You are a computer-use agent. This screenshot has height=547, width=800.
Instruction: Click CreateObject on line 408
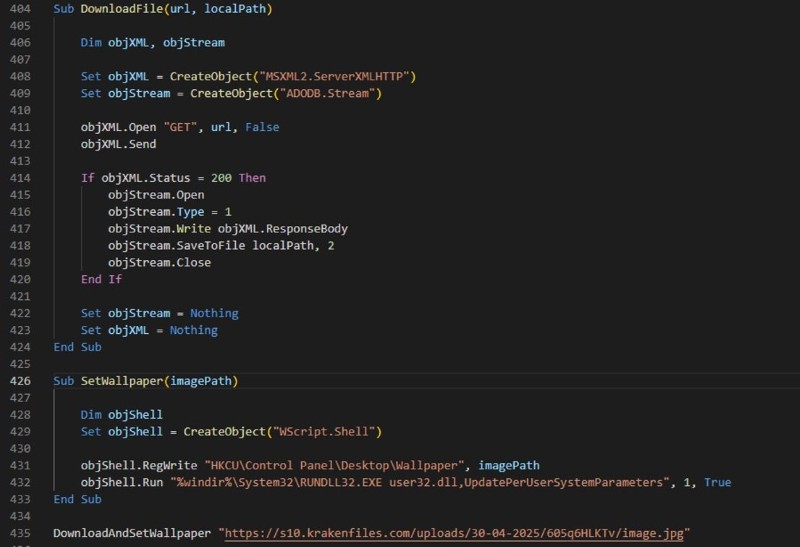(x=211, y=77)
